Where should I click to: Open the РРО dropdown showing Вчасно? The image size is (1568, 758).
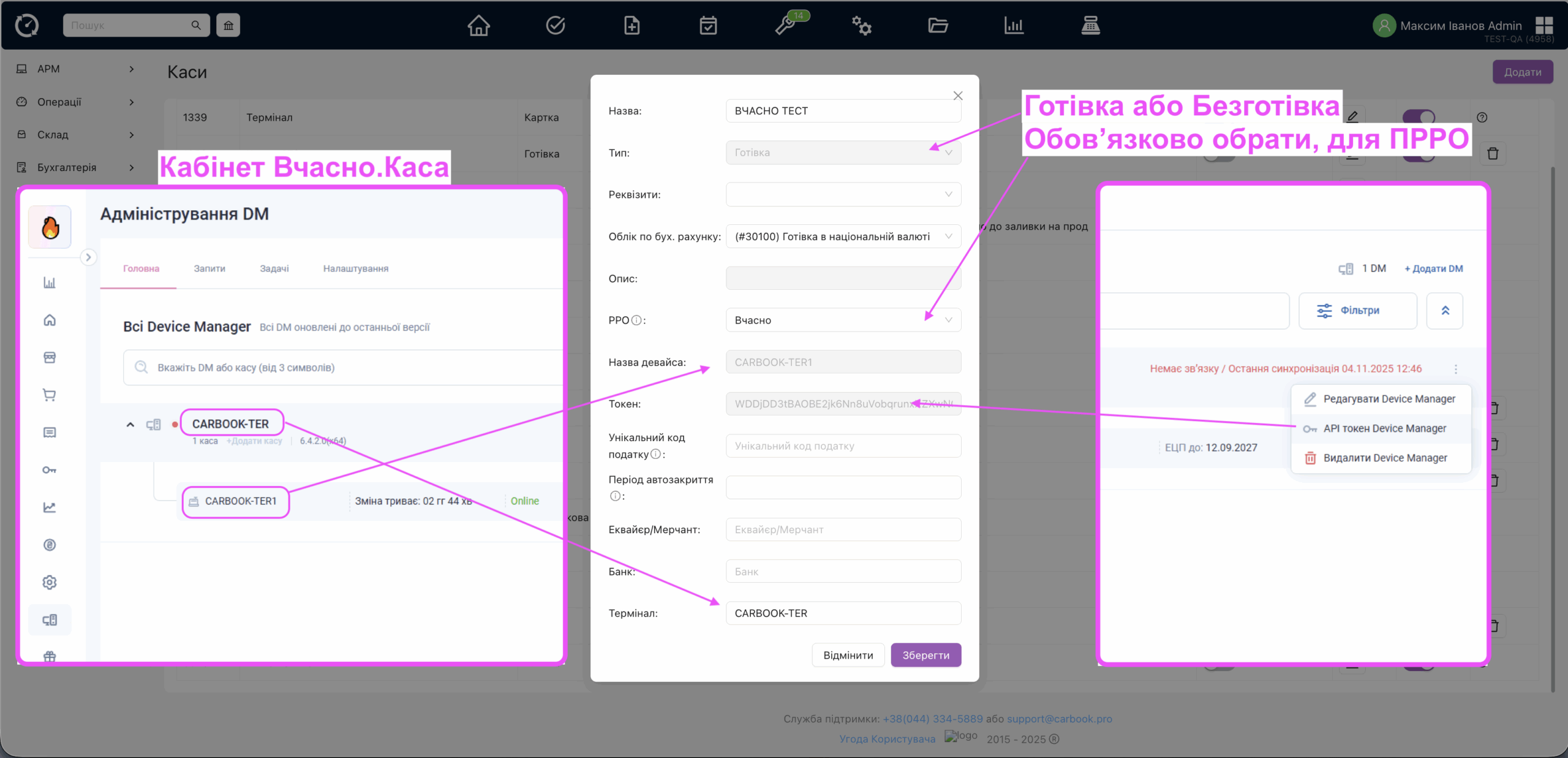(843, 320)
